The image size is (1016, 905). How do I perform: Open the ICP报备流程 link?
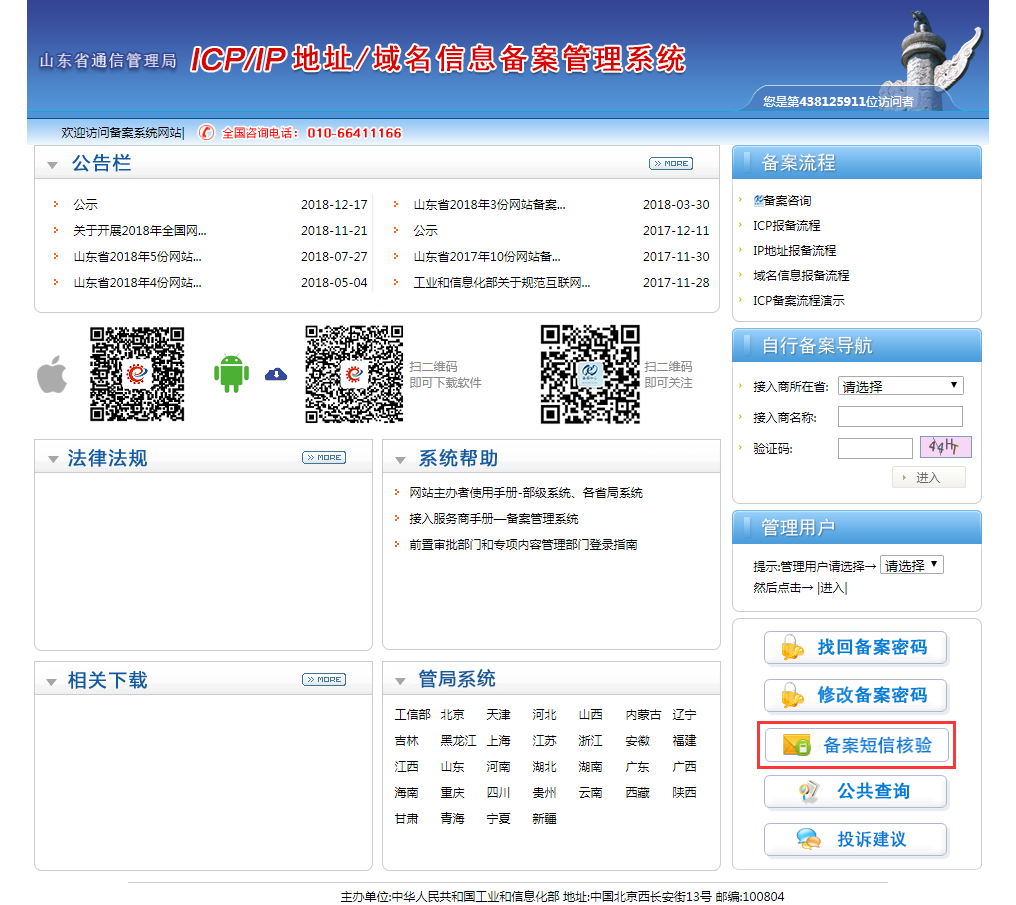point(786,226)
